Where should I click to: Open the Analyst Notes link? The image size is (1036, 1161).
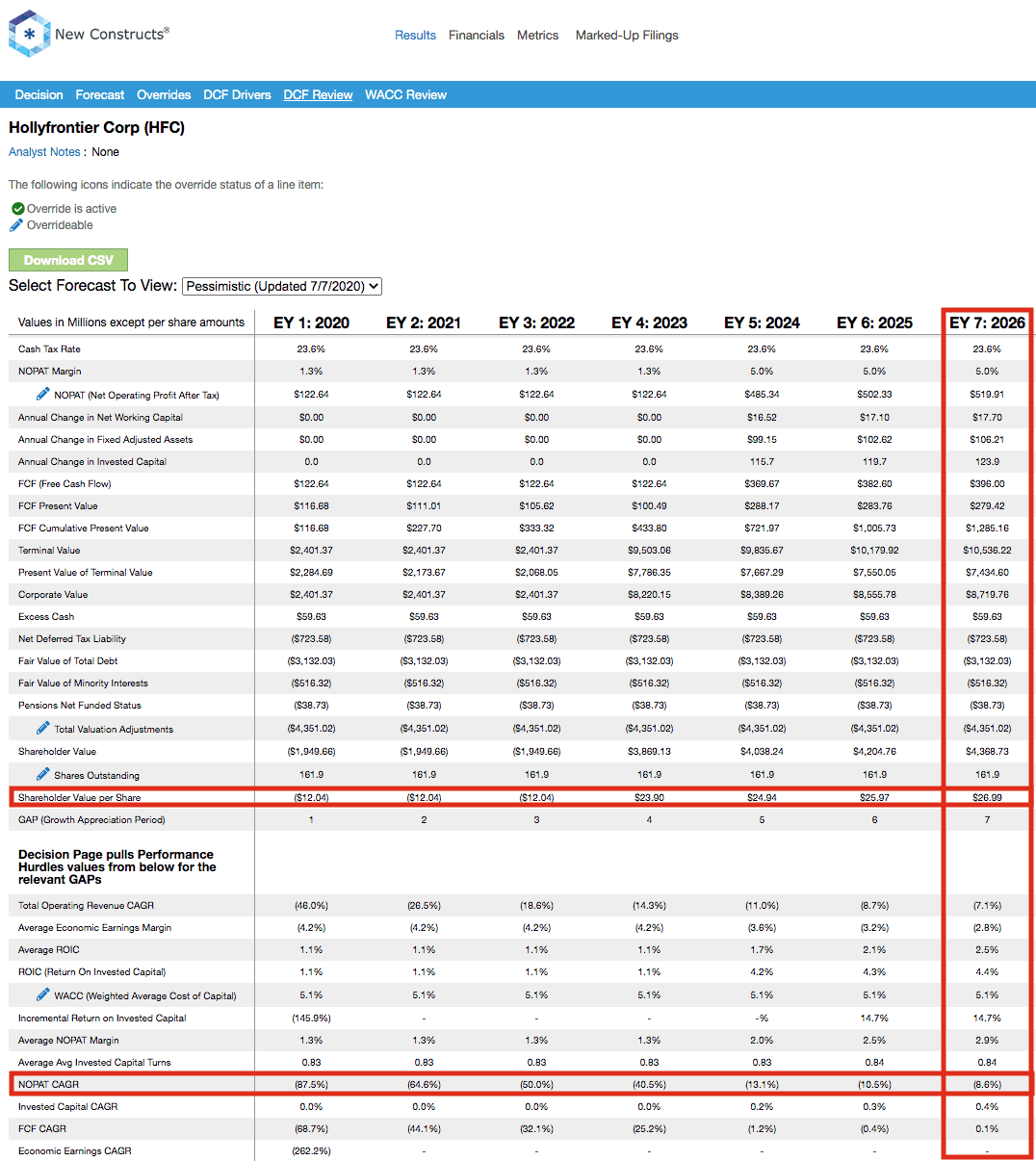pos(44,152)
